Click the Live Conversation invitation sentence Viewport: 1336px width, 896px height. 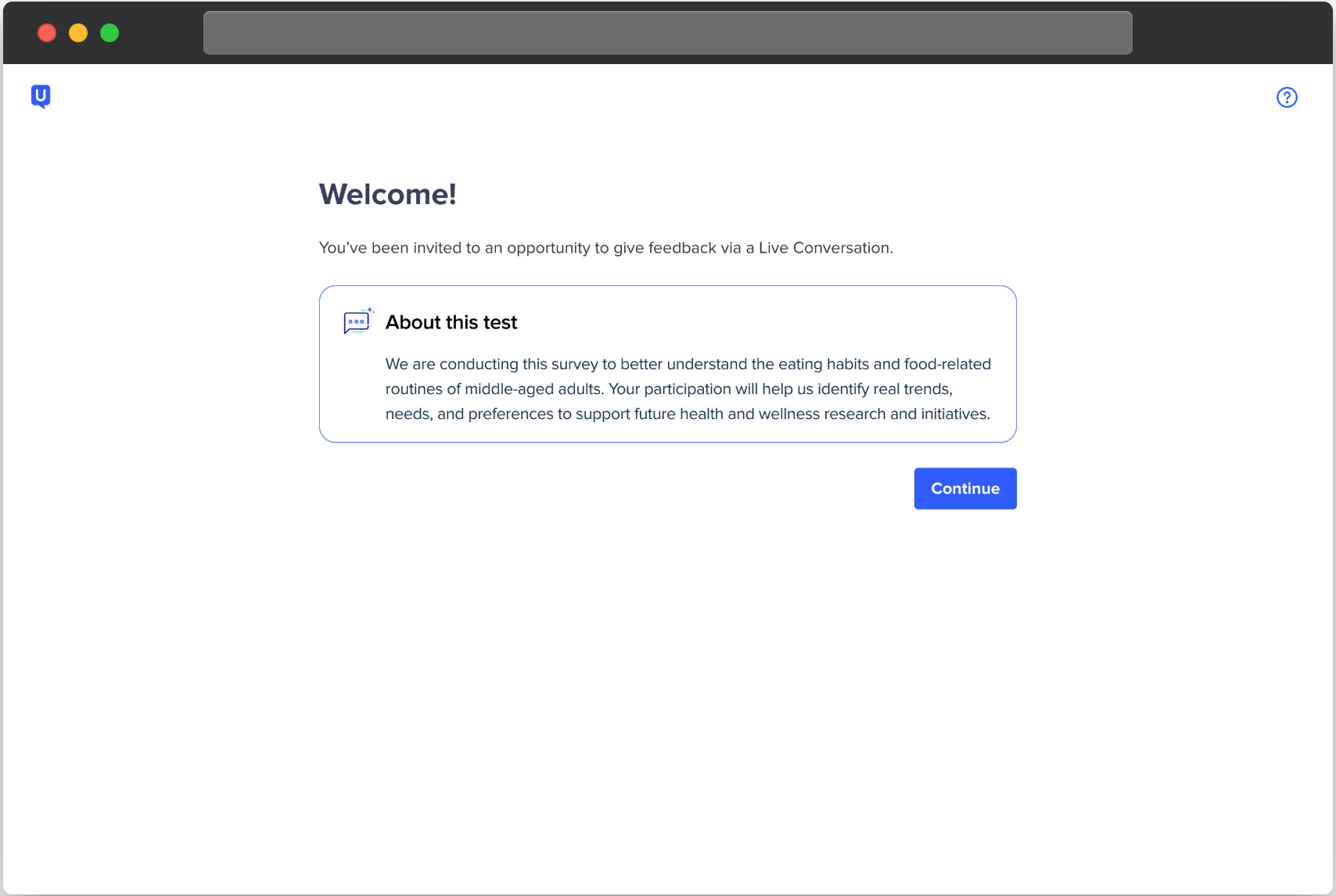[605, 248]
